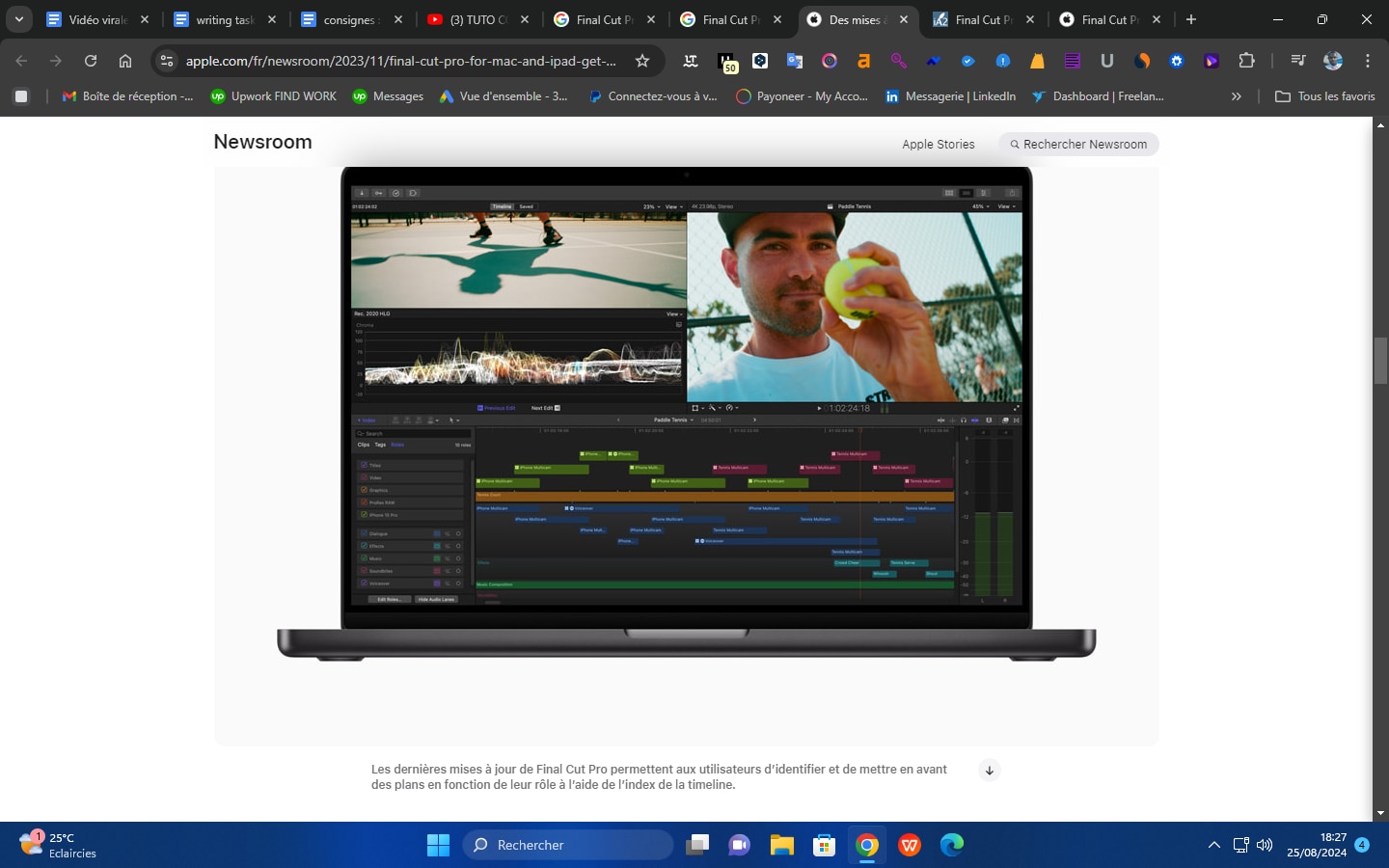Open the orange letter 'a' extension
1389x868 pixels.
[863, 61]
